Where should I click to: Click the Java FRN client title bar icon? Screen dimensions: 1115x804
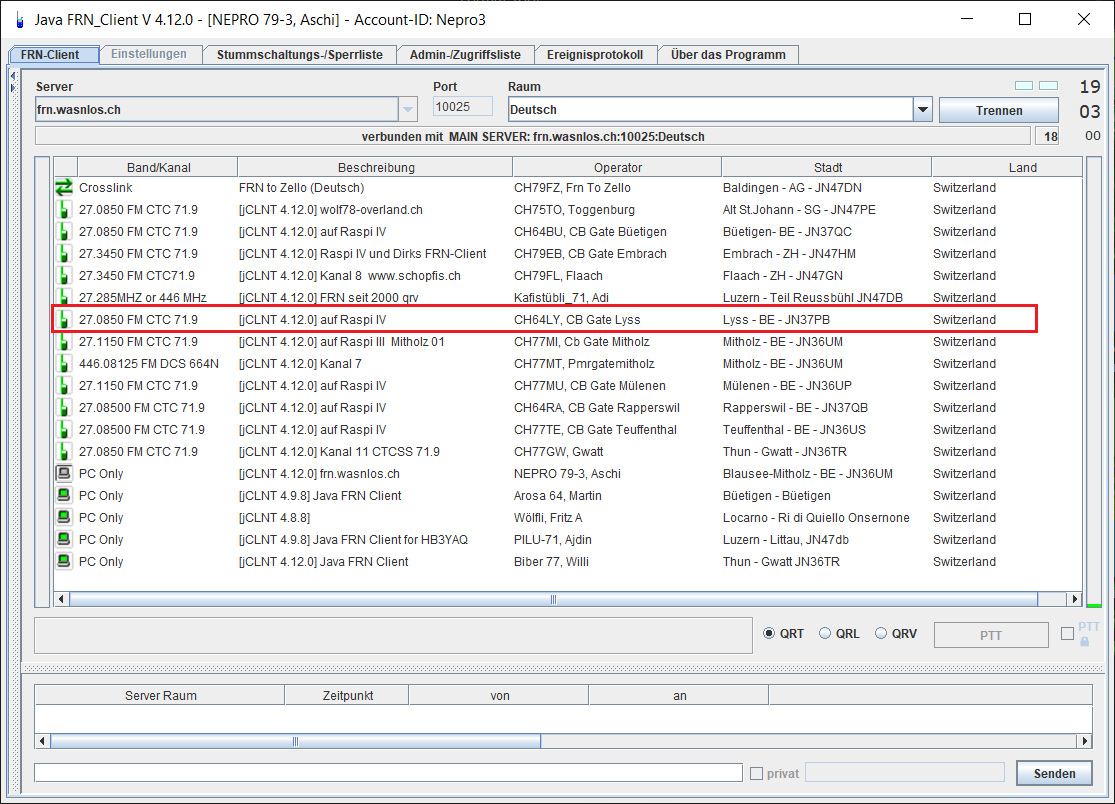click(19, 20)
